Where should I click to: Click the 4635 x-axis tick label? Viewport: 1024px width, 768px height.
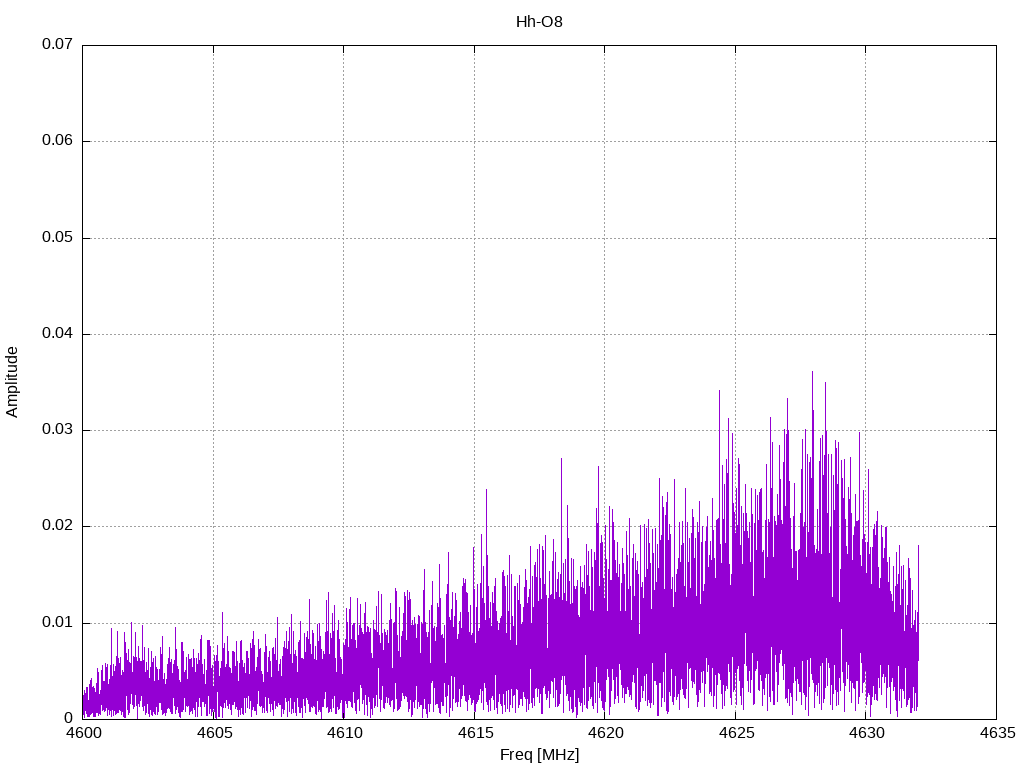[x=996, y=734]
